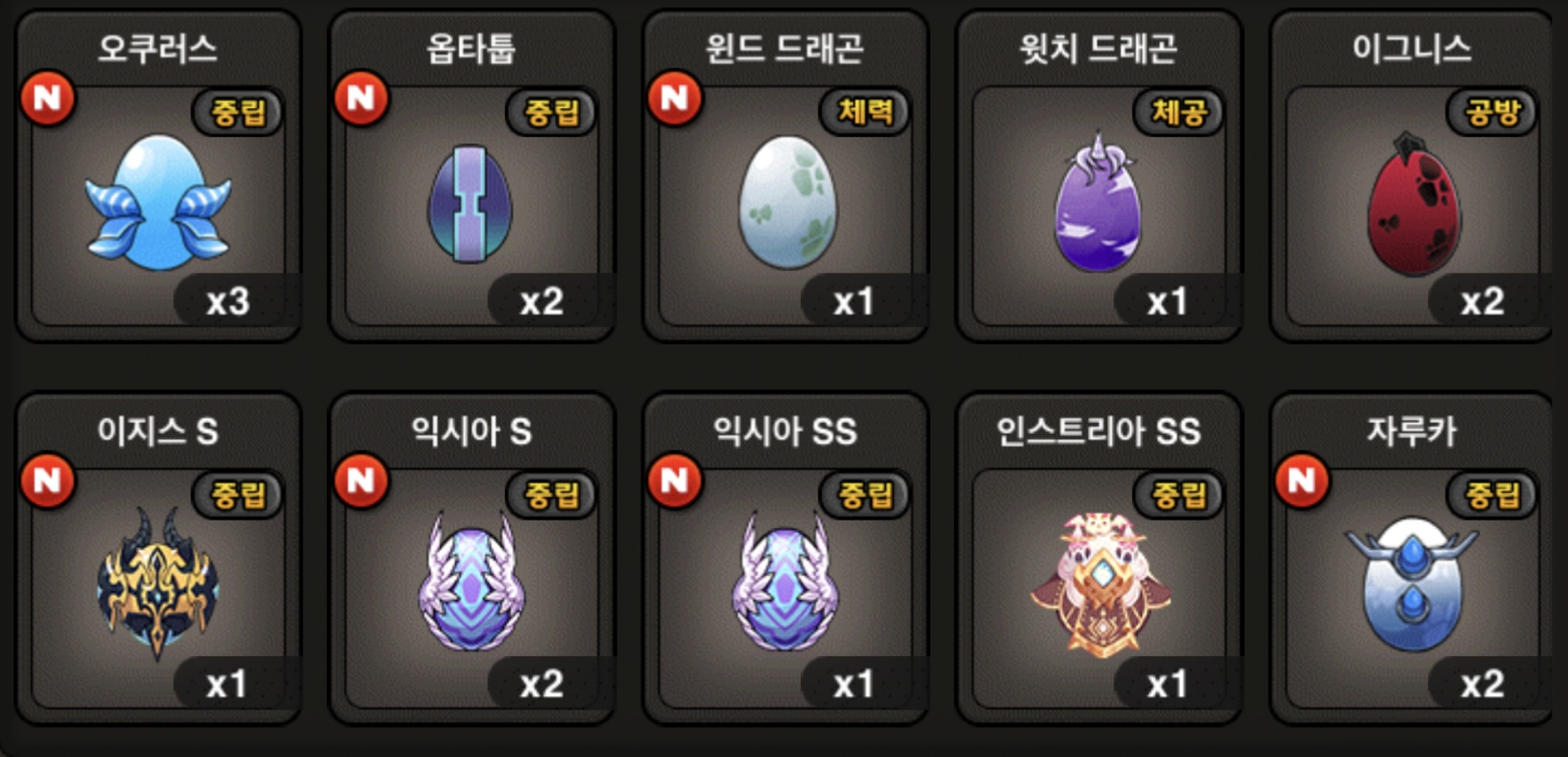
Task: Click the 인스트리아 SS card title
Action: [1098, 431]
